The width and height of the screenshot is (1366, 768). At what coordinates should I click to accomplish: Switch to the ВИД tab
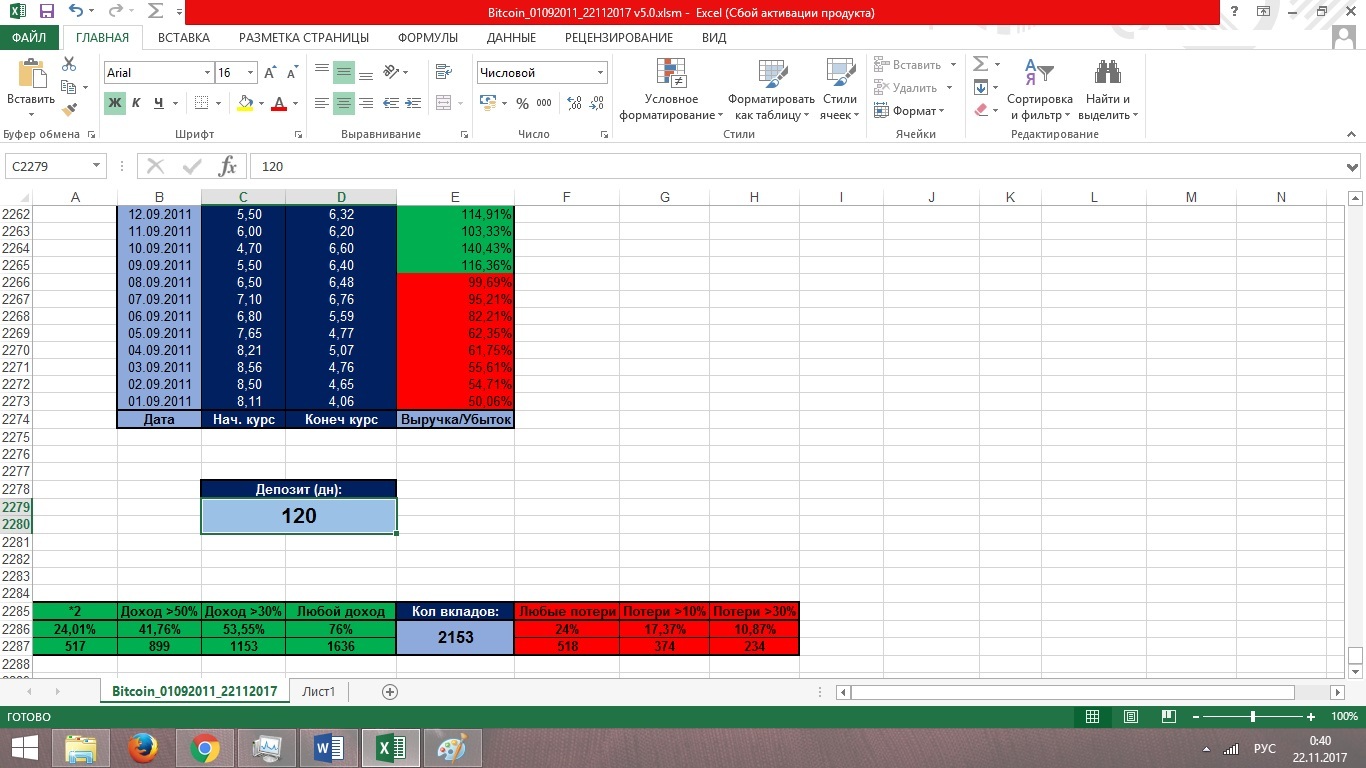point(714,38)
